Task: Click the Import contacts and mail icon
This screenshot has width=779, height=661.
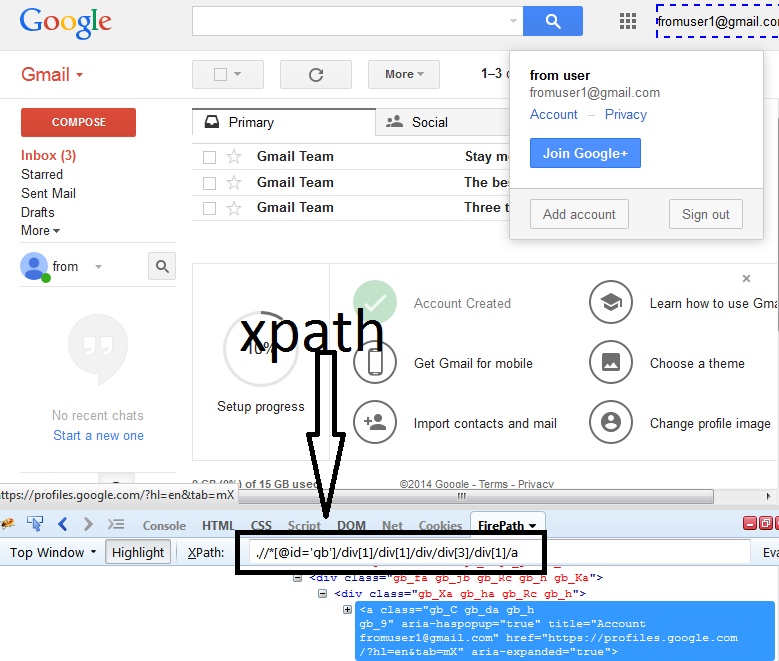Action: coord(375,422)
